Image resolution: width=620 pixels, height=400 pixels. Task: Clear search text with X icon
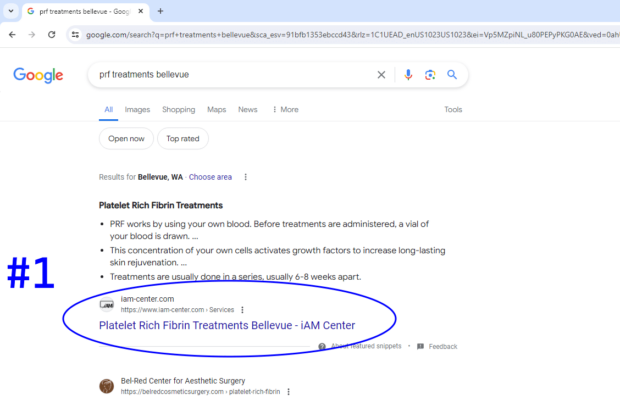tap(381, 75)
